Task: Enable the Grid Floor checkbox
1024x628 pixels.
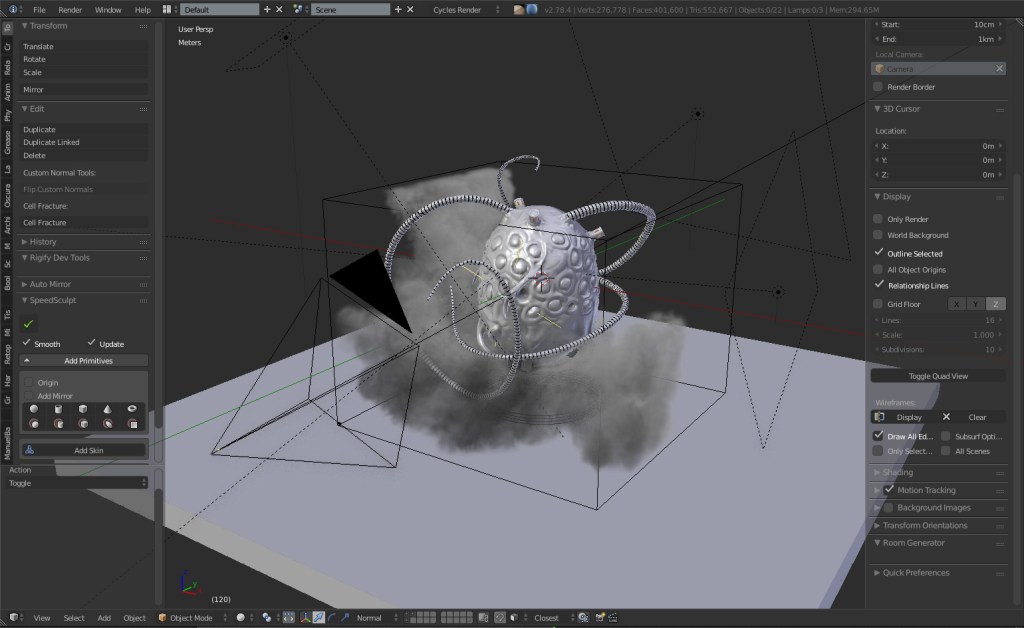Action: coord(878,304)
